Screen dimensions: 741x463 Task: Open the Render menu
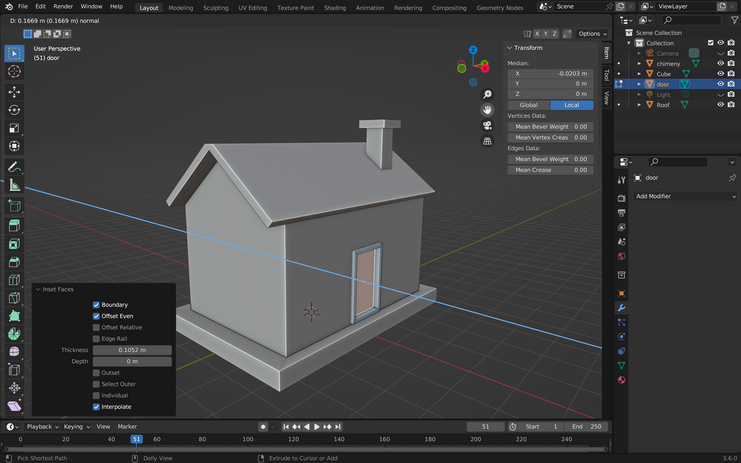coord(63,7)
